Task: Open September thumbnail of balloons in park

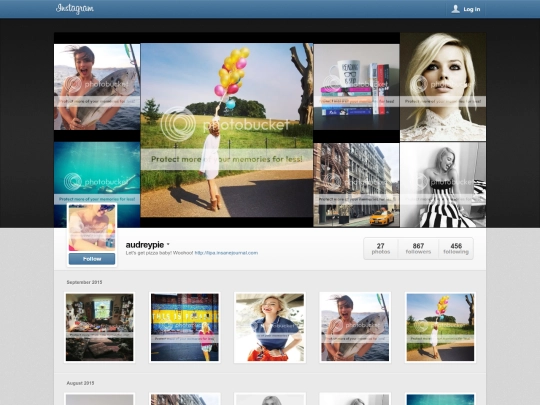Action: tap(440, 327)
